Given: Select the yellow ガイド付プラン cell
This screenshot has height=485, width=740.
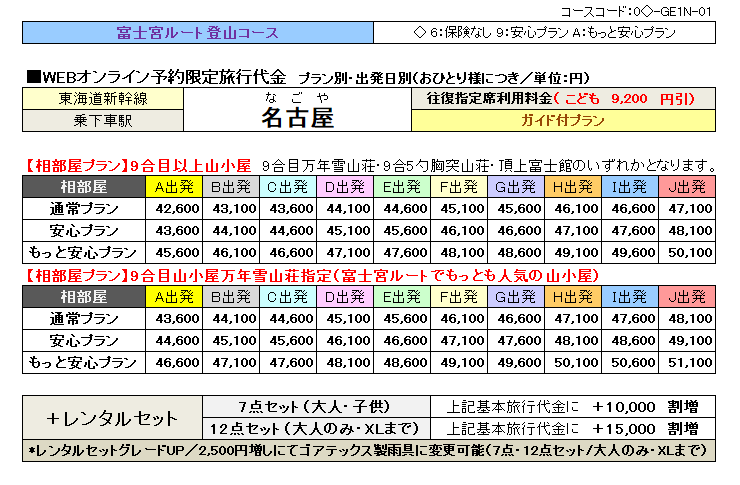Looking at the screenshot, I should click(x=563, y=121).
